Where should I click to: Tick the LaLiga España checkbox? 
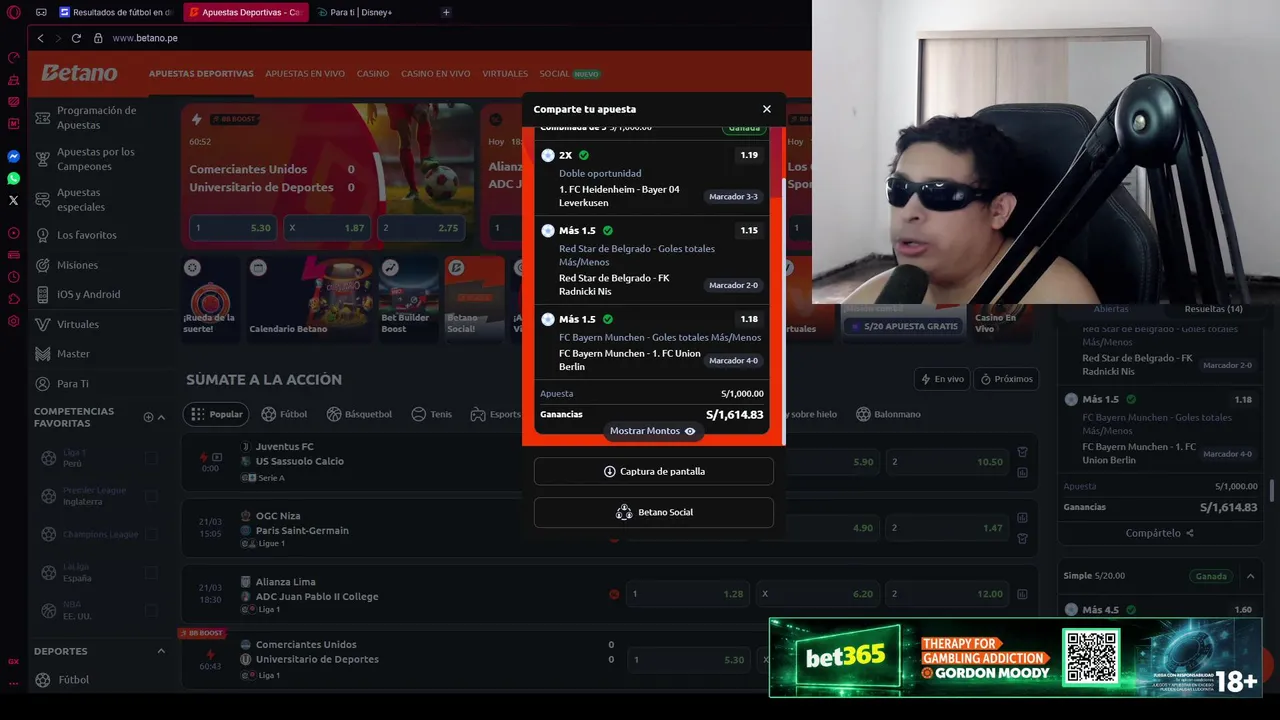point(151,572)
